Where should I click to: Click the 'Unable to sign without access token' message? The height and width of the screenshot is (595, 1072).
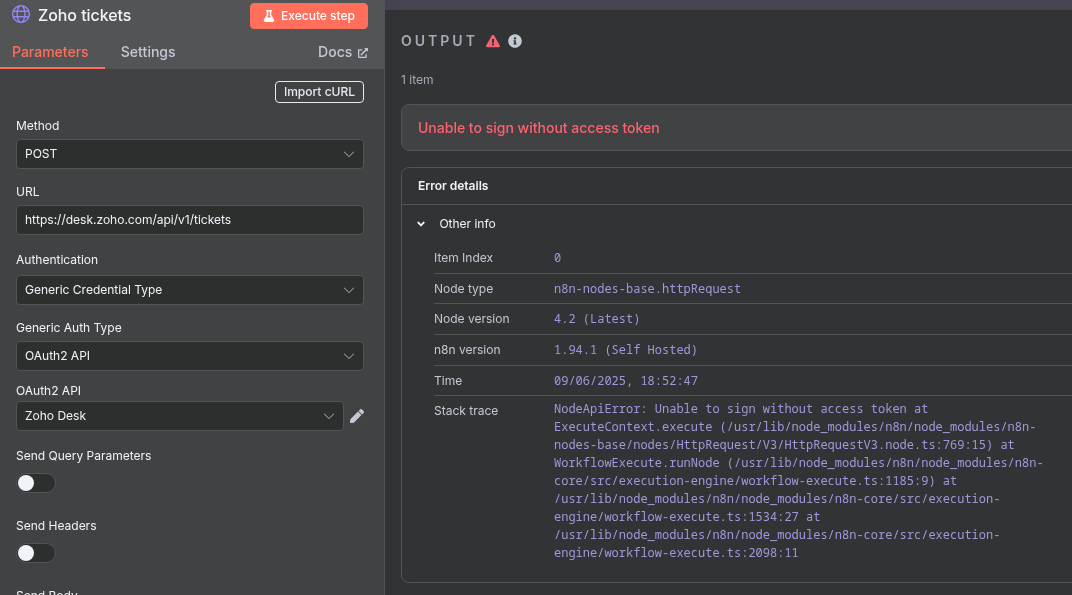(538, 128)
